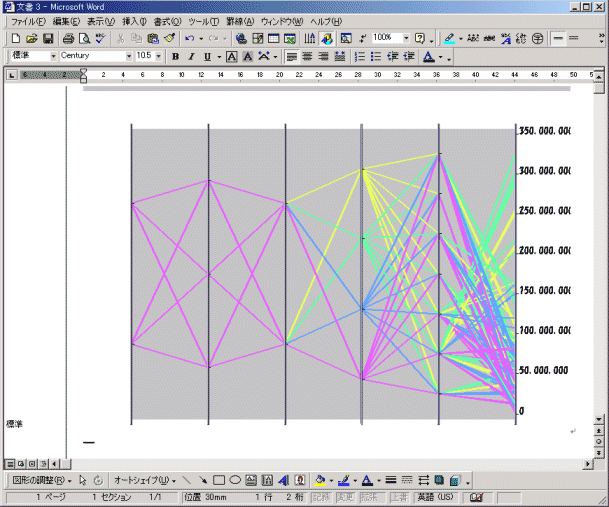Image resolution: width=609 pixels, height=507 pixels.
Task: Insert a vertical text box
Action: 267,480
